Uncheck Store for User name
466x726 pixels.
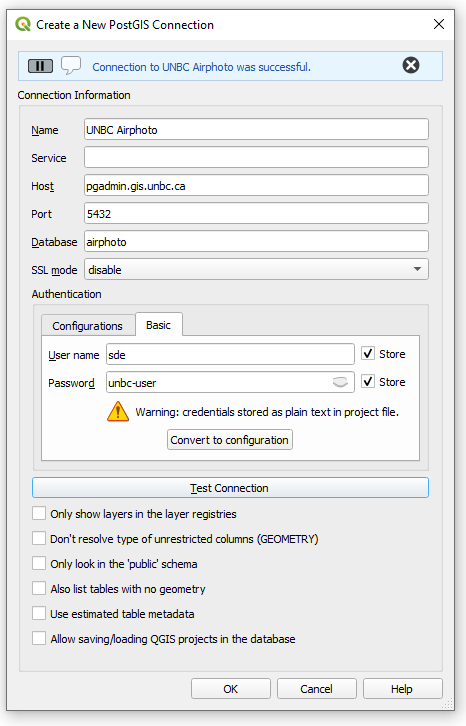tap(368, 354)
